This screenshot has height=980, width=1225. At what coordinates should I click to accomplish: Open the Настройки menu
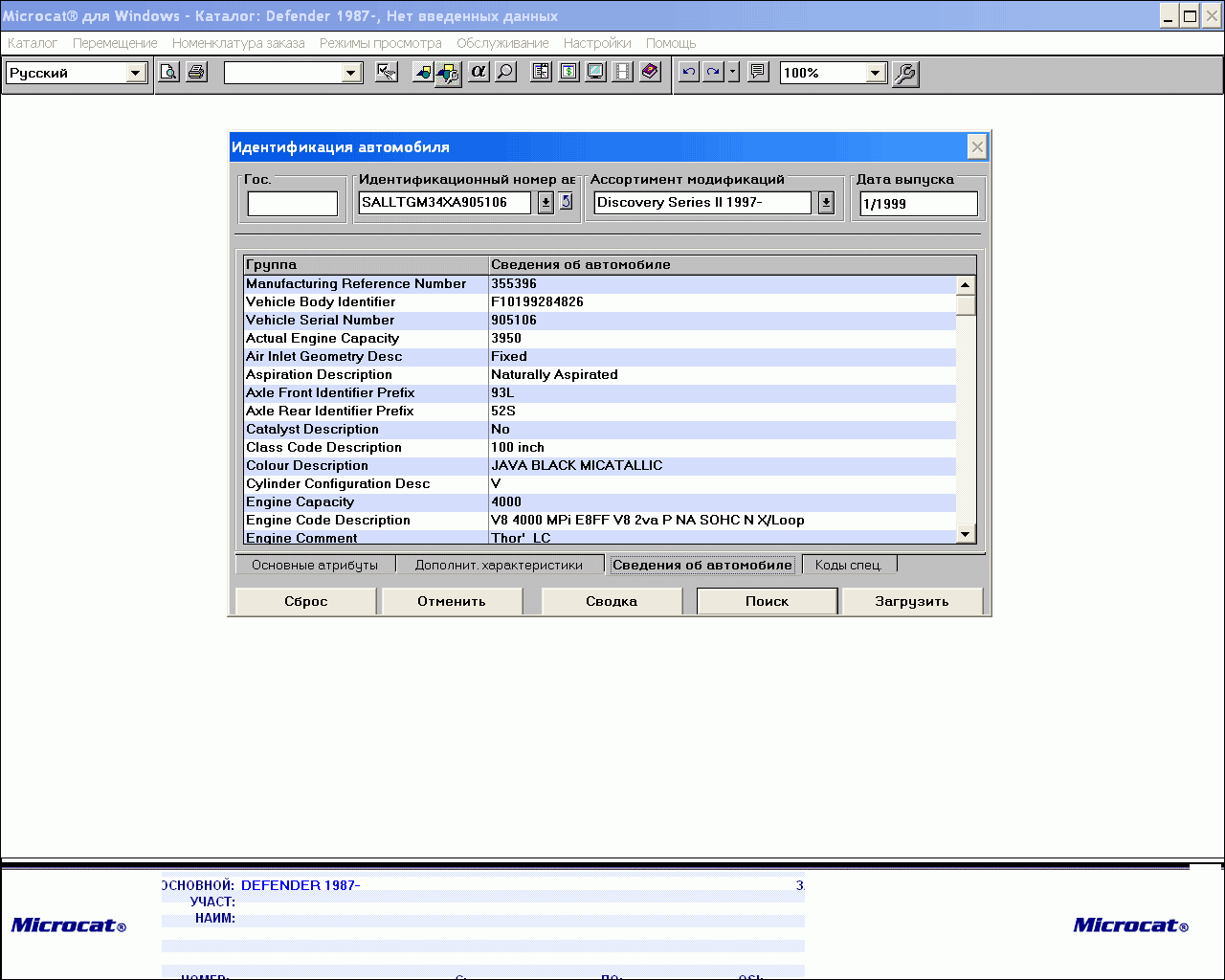[597, 43]
